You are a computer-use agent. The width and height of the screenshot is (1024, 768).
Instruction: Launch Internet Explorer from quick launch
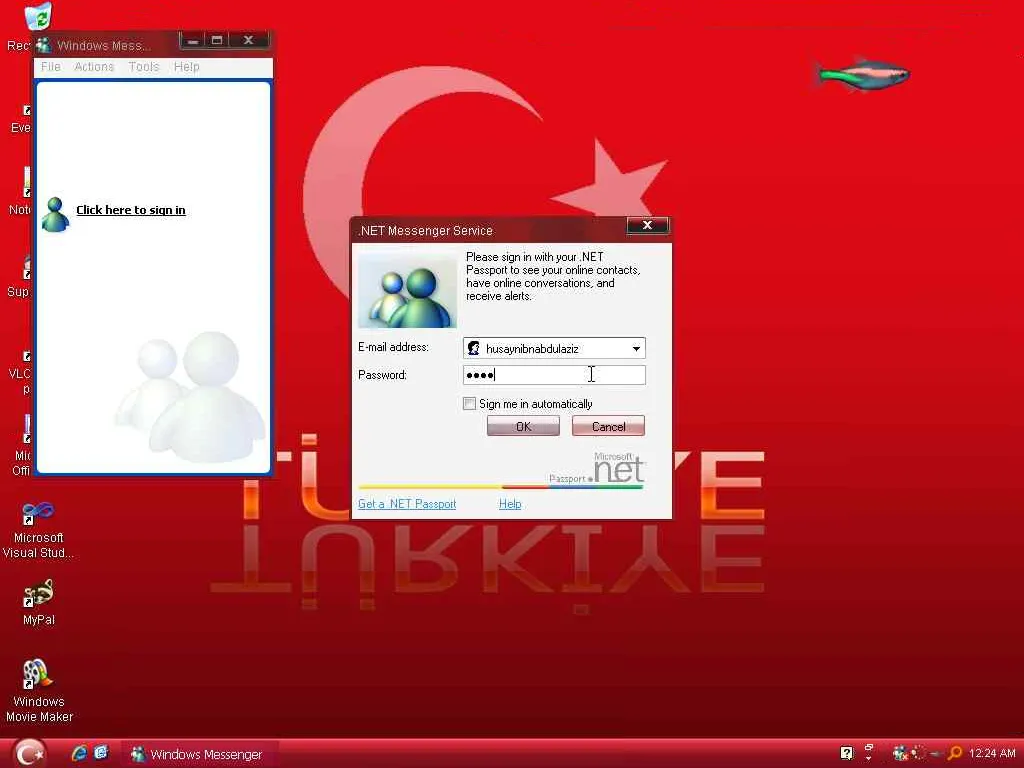80,753
